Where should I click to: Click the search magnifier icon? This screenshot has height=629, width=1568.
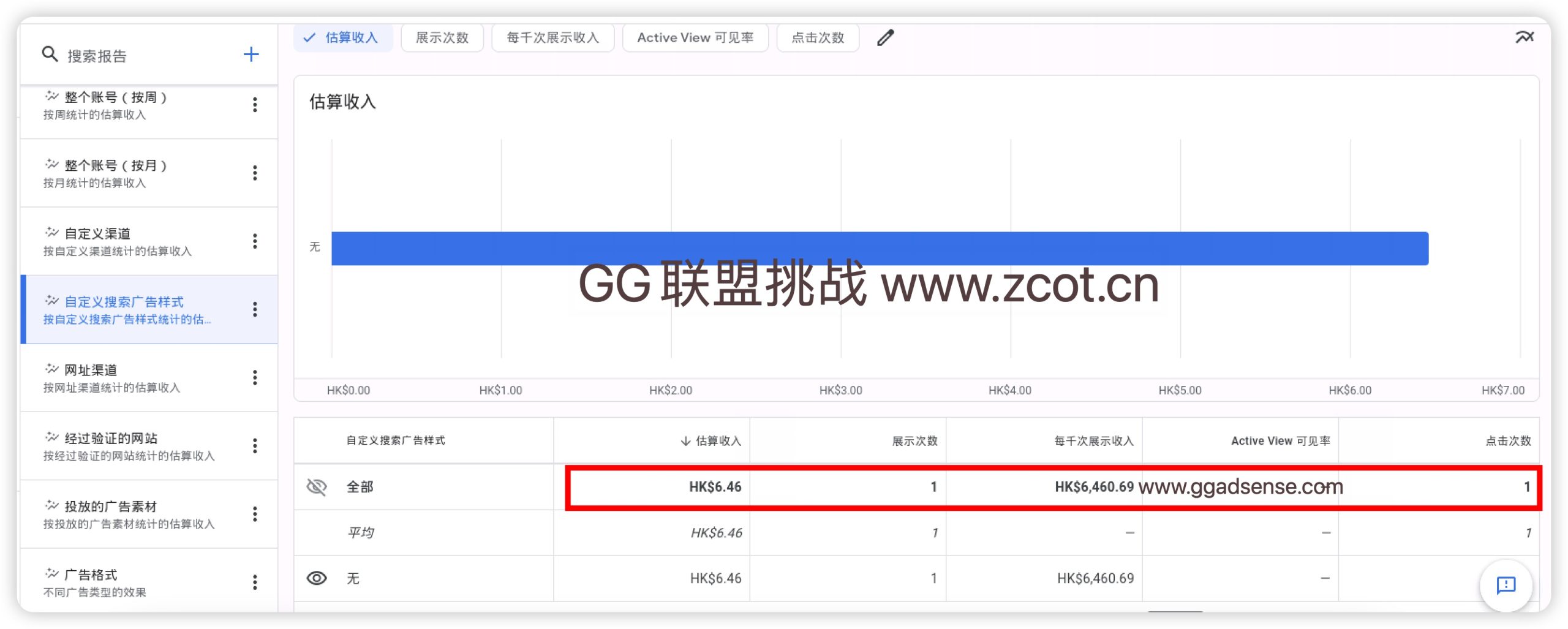pos(50,55)
